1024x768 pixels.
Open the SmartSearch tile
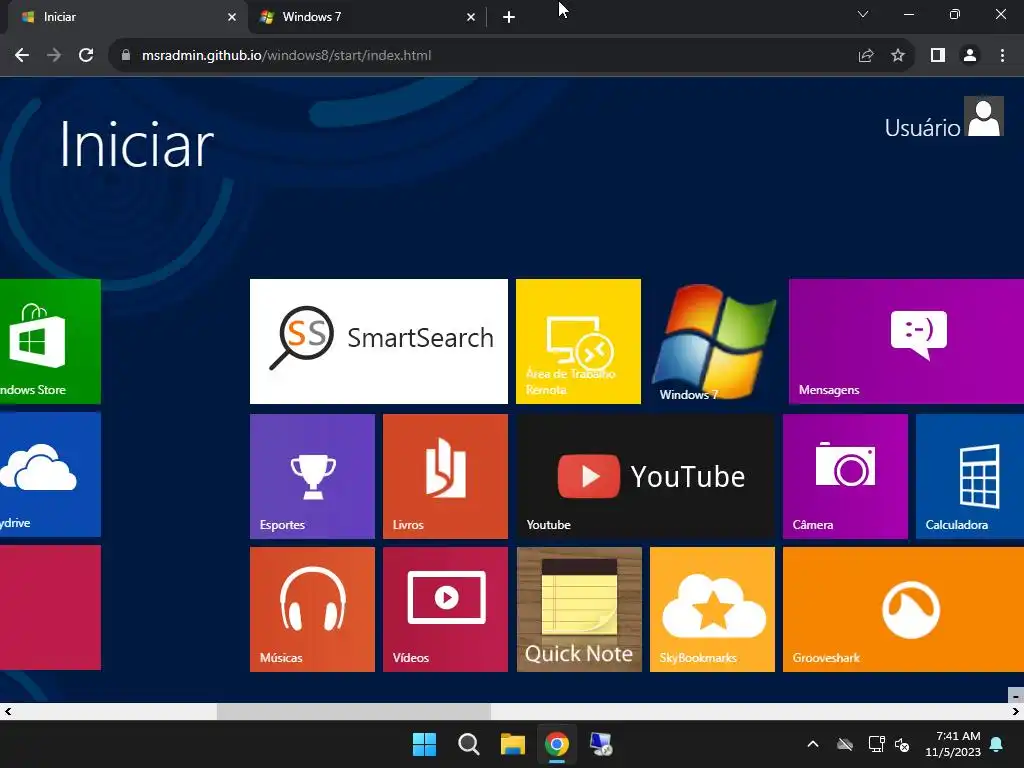pyautogui.click(x=379, y=341)
